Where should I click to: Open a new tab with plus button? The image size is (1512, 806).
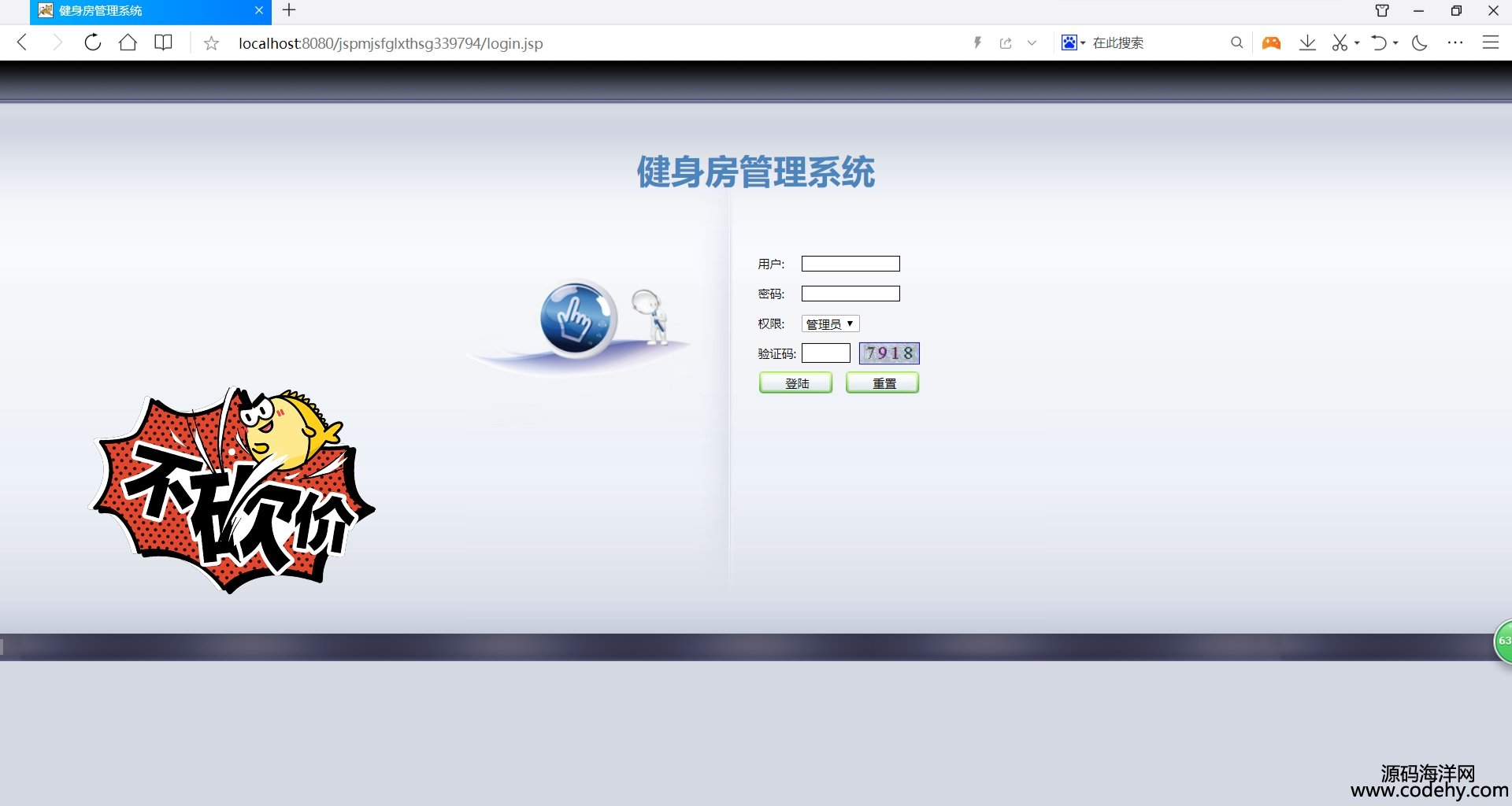[289, 10]
